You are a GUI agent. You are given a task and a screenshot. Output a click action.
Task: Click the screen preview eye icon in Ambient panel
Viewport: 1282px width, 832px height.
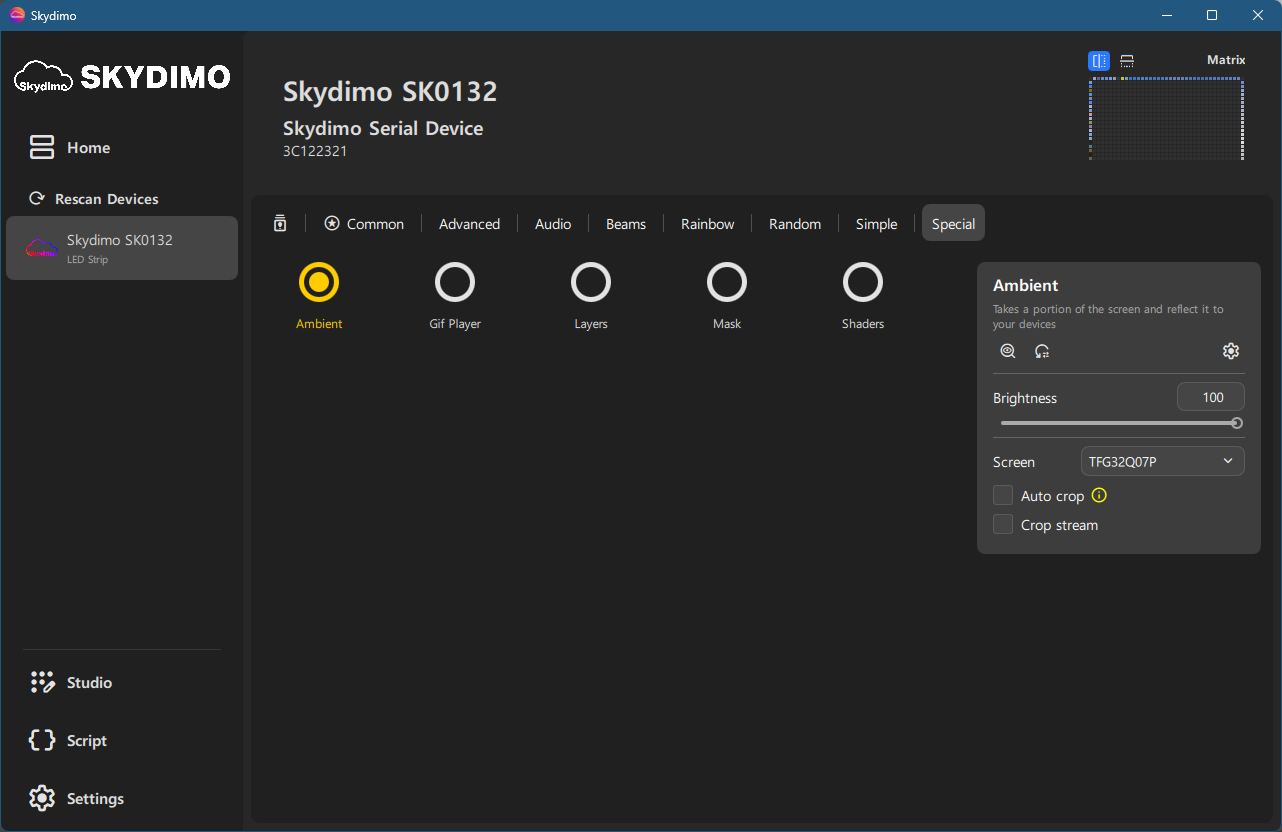1008,351
